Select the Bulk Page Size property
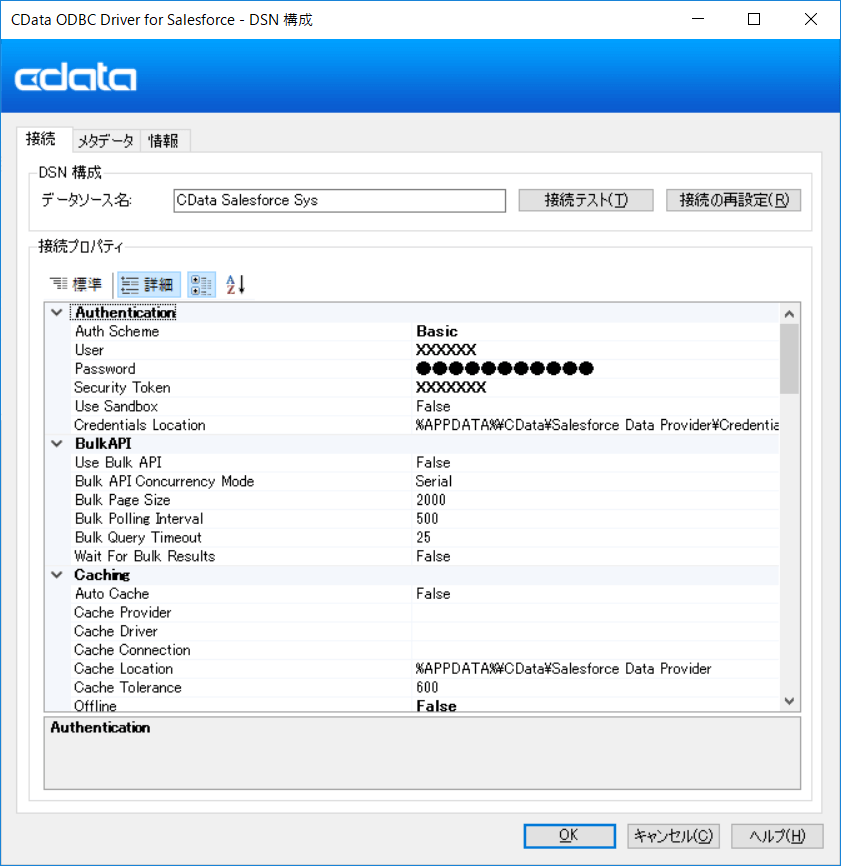Image resolution: width=841 pixels, height=866 pixels. pyautogui.click(x=425, y=500)
